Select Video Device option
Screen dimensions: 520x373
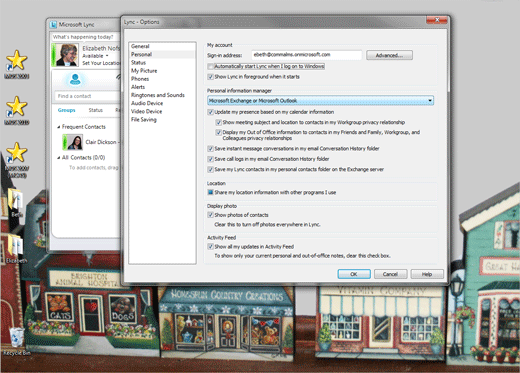coord(147,111)
